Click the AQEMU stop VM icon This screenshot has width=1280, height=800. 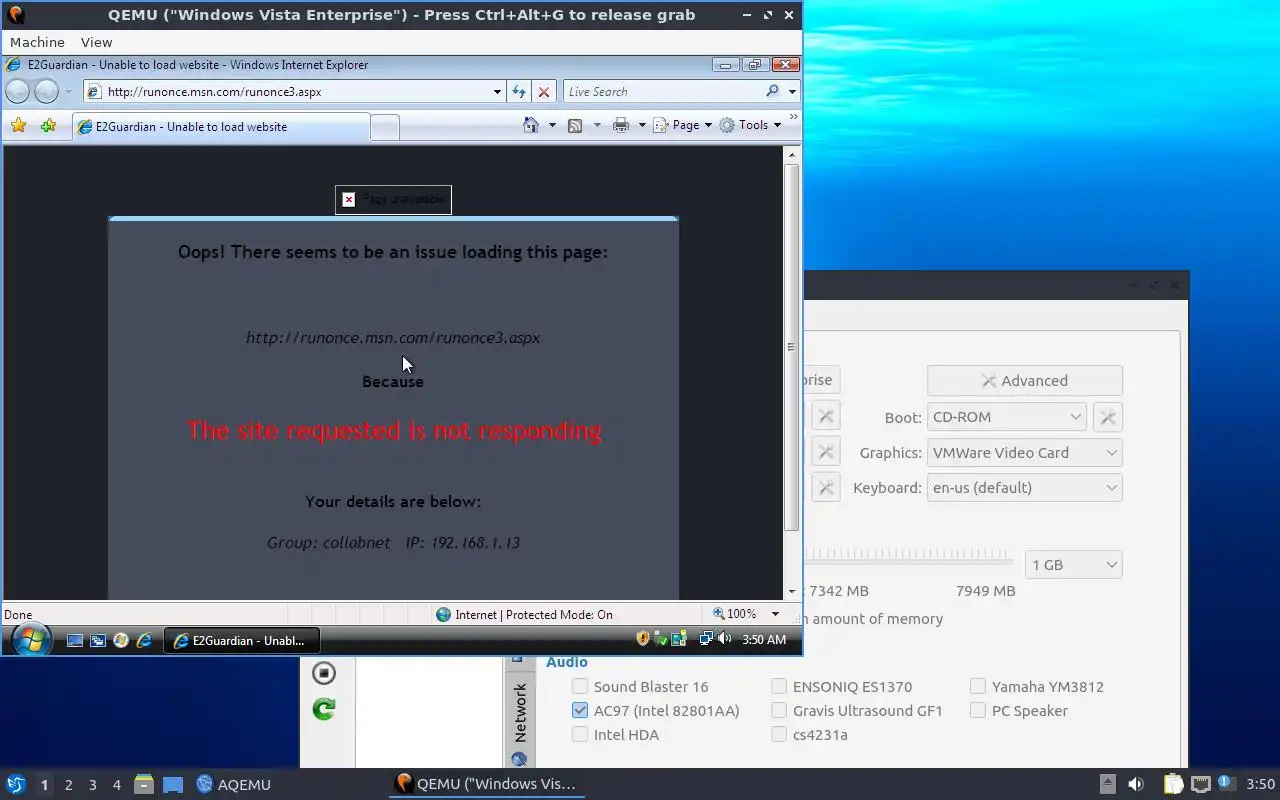pos(323,673)
